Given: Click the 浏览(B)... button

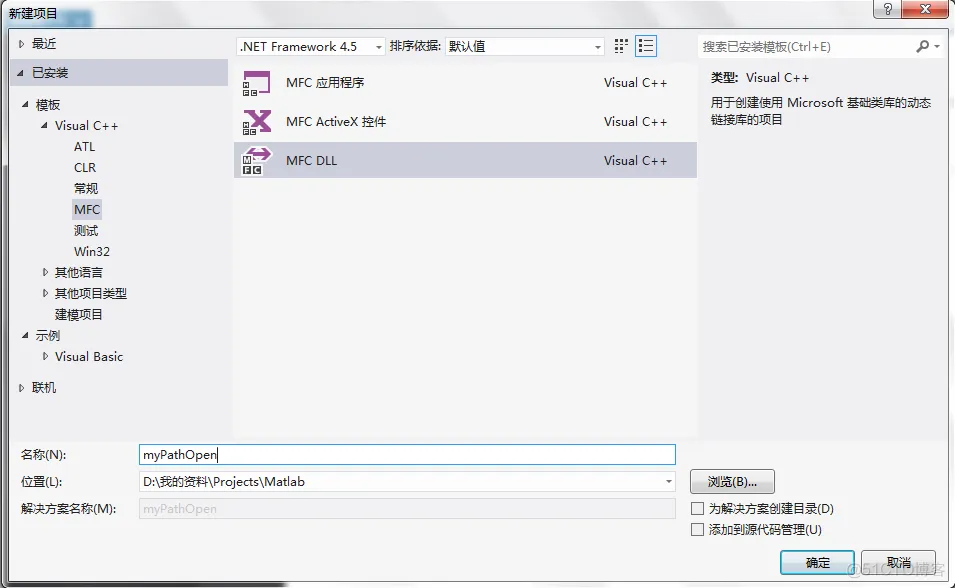Looking at the screenshot, I should coord(732,481).
